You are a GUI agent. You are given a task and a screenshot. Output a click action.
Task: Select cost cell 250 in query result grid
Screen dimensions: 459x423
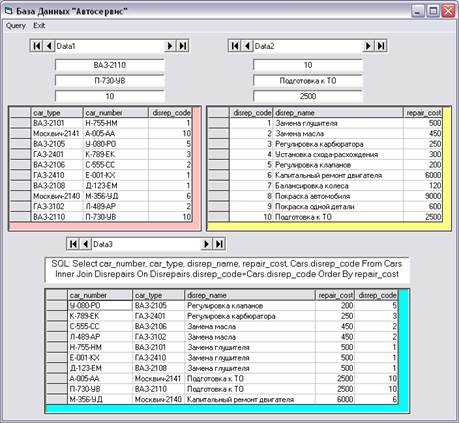335,316
